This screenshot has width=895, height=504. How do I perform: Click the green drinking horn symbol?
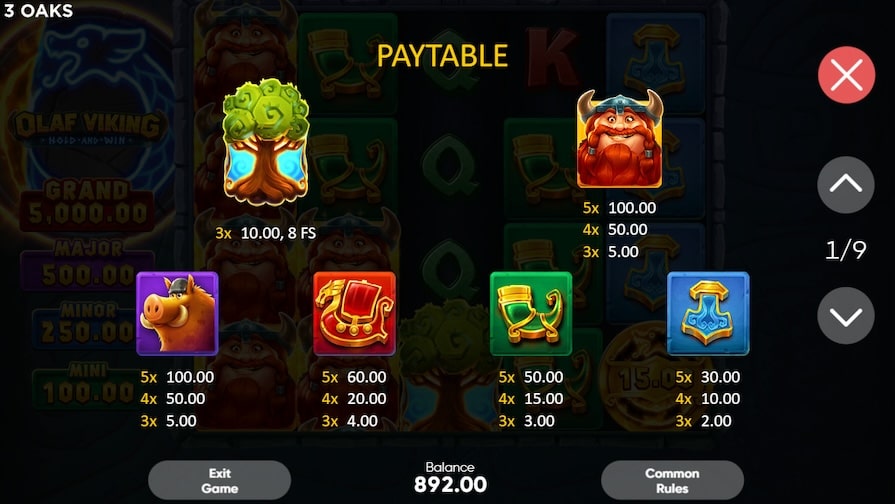[x=531, y=313]
